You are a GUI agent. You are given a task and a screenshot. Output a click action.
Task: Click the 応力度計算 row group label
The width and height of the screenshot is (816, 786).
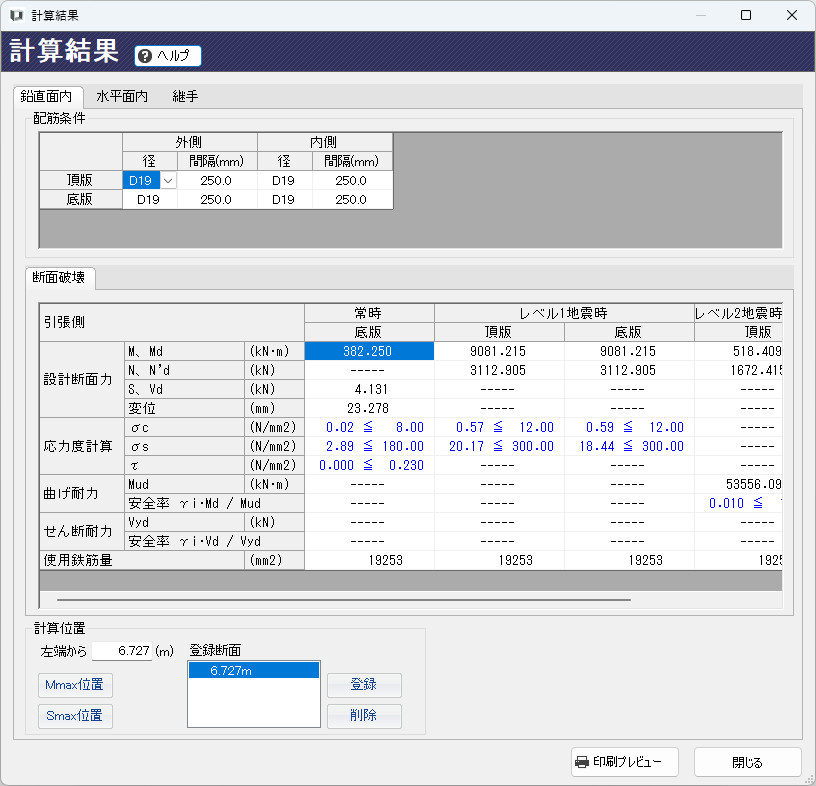82,446
